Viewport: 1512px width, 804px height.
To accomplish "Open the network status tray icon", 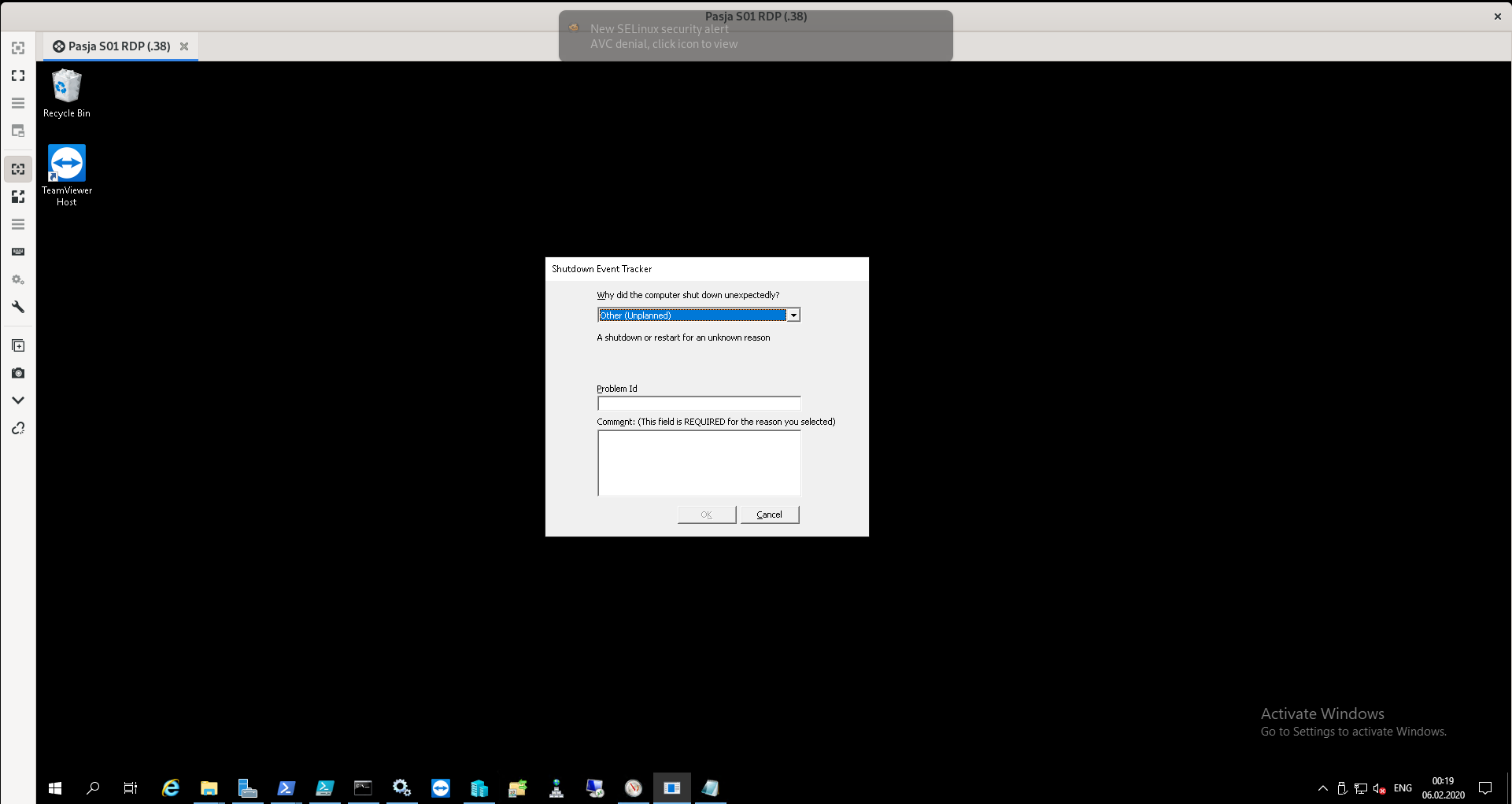I will pos(1361,788).
